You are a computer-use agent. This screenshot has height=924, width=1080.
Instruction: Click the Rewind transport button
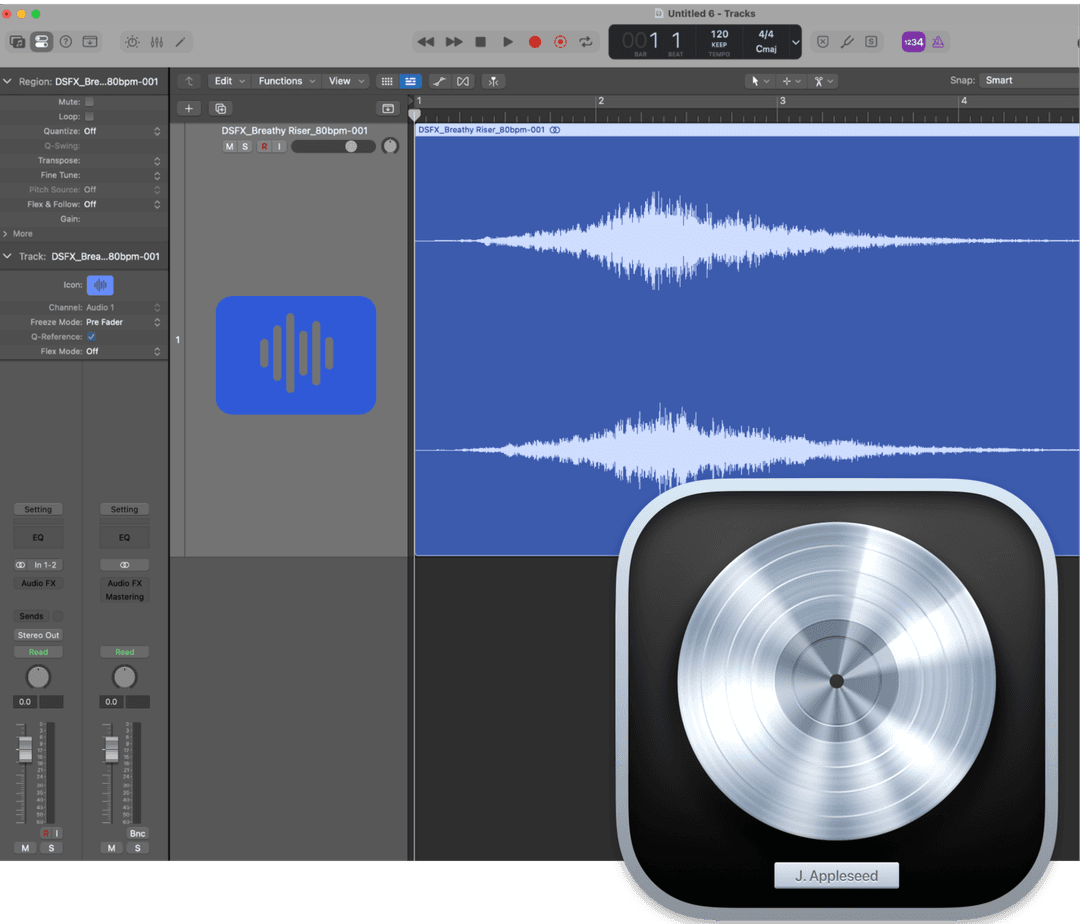(426, 42)
